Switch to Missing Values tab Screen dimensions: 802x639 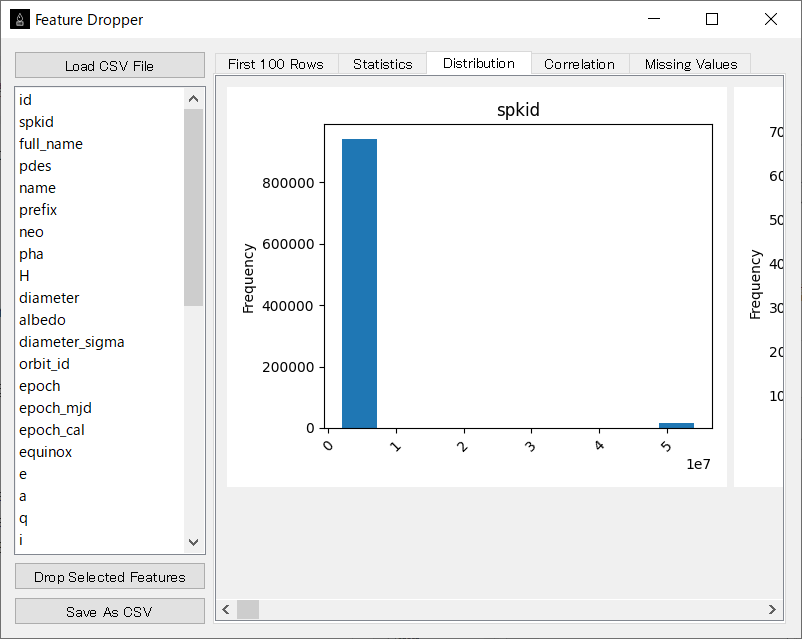[x=690, y=64]
